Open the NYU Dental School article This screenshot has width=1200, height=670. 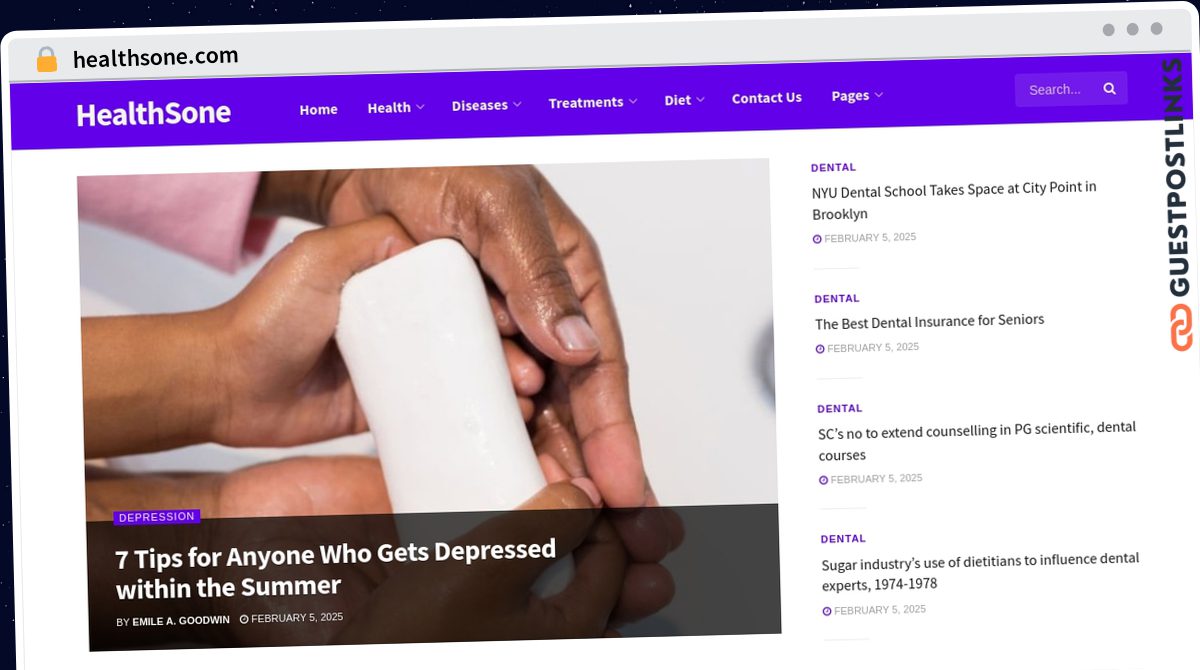(x=955, y=201)
